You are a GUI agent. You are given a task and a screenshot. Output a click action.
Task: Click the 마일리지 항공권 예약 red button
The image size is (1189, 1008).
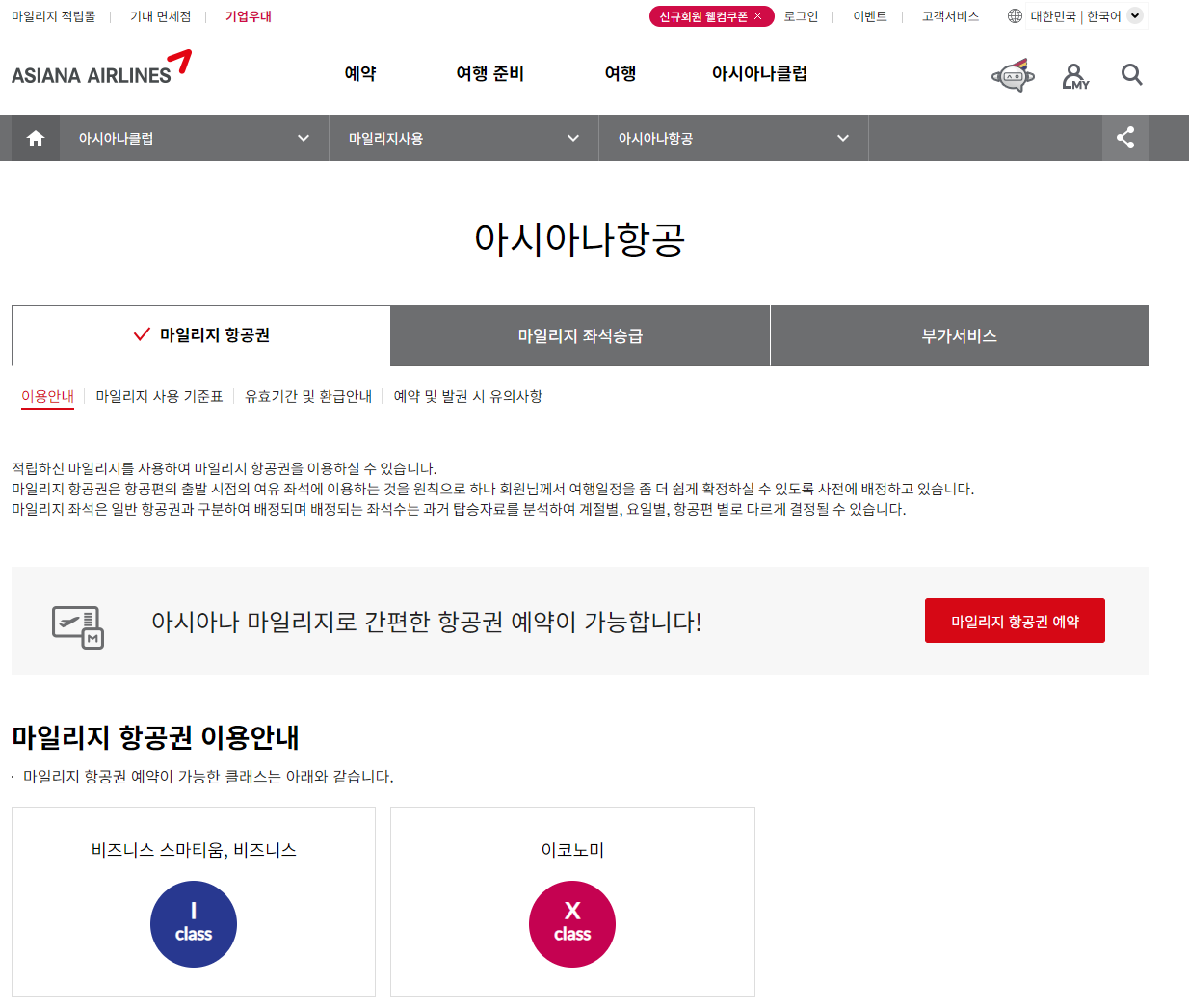(x=1015, y=621)
